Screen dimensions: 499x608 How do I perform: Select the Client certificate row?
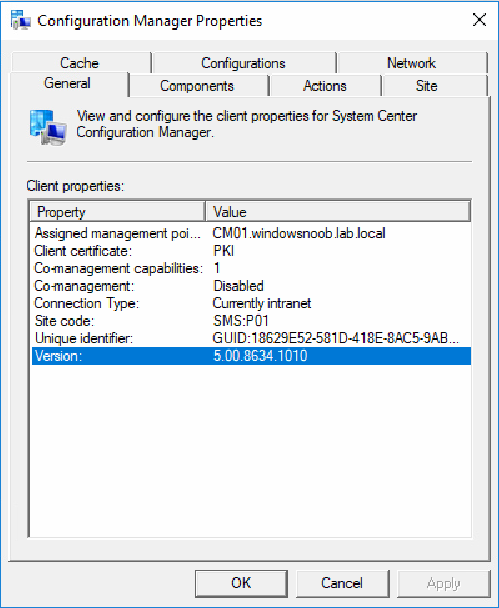pos(251,251)
